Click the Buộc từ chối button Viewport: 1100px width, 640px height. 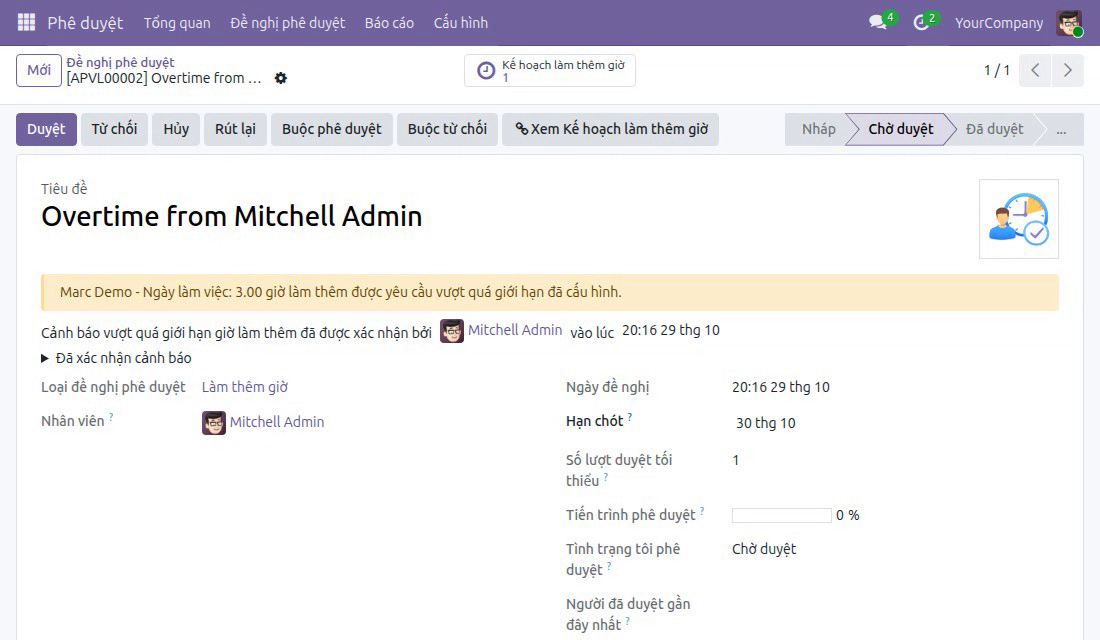click(x=447, y=129)
